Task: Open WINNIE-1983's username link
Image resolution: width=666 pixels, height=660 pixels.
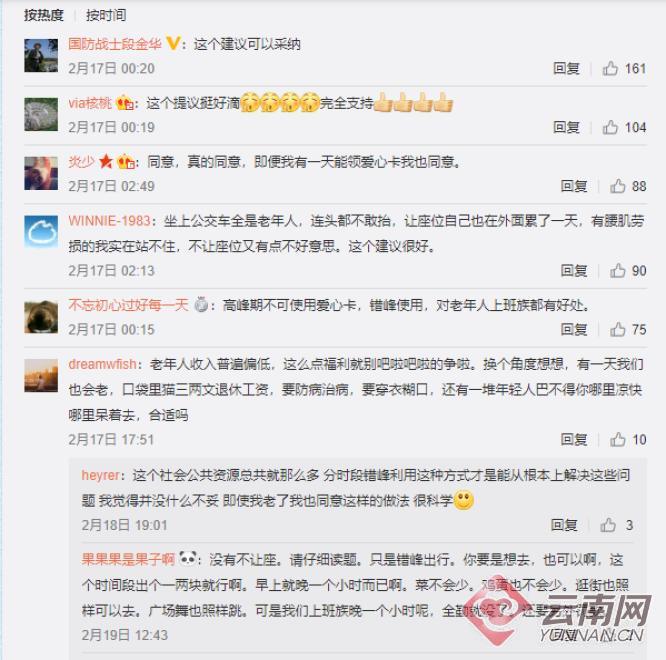Action: pyautogui.click(x=110, y=221)
